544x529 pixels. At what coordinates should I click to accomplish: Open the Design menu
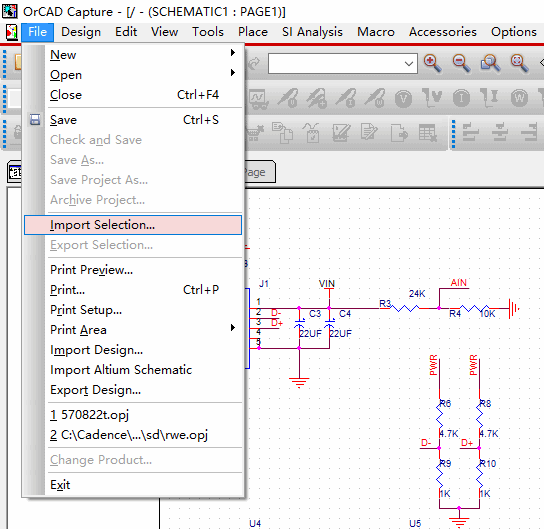pyautogui.click(x=81, y=32)
